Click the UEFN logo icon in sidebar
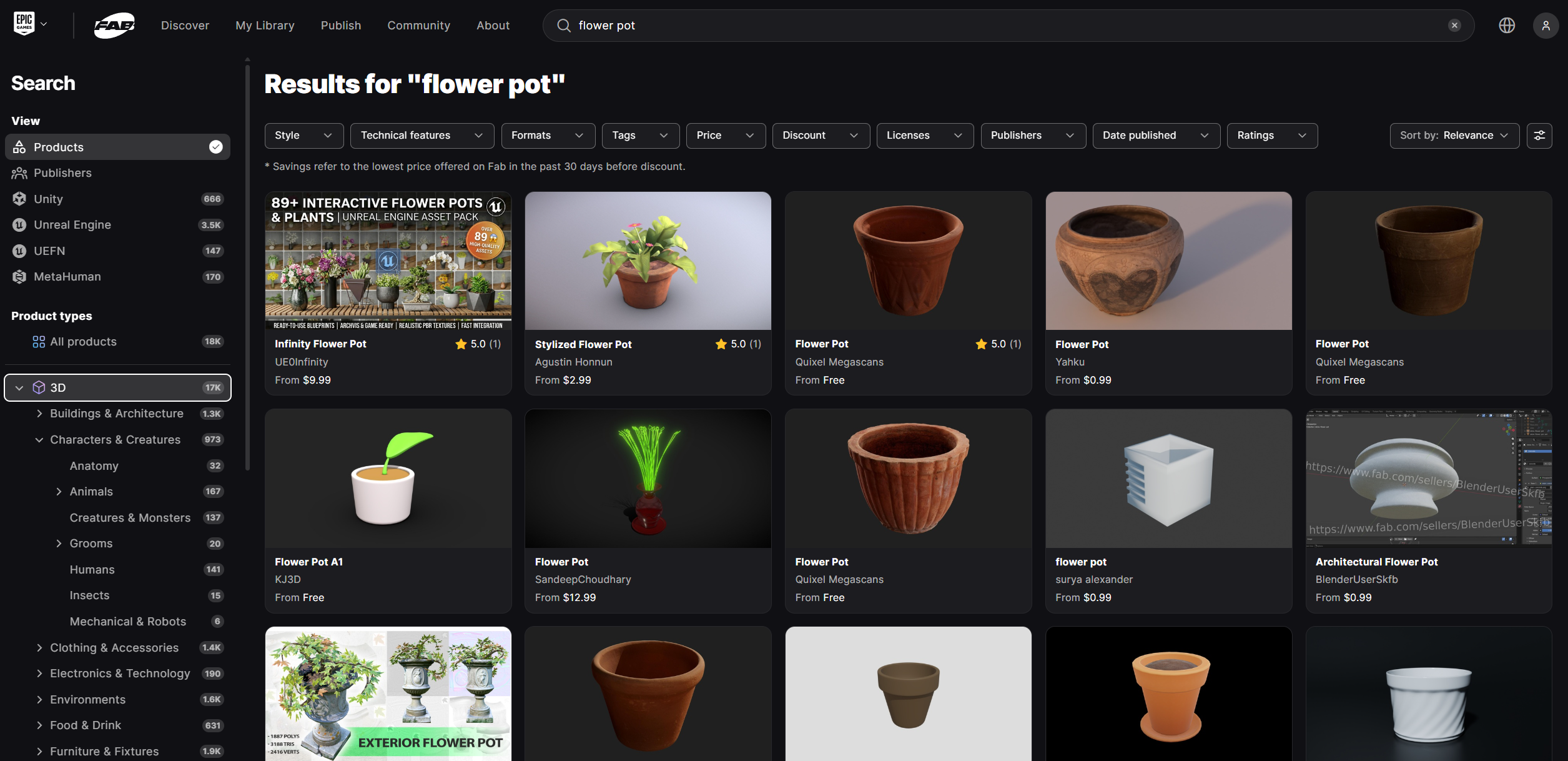The height and width of the screenshot is (761, 1568). coord(19,251)
